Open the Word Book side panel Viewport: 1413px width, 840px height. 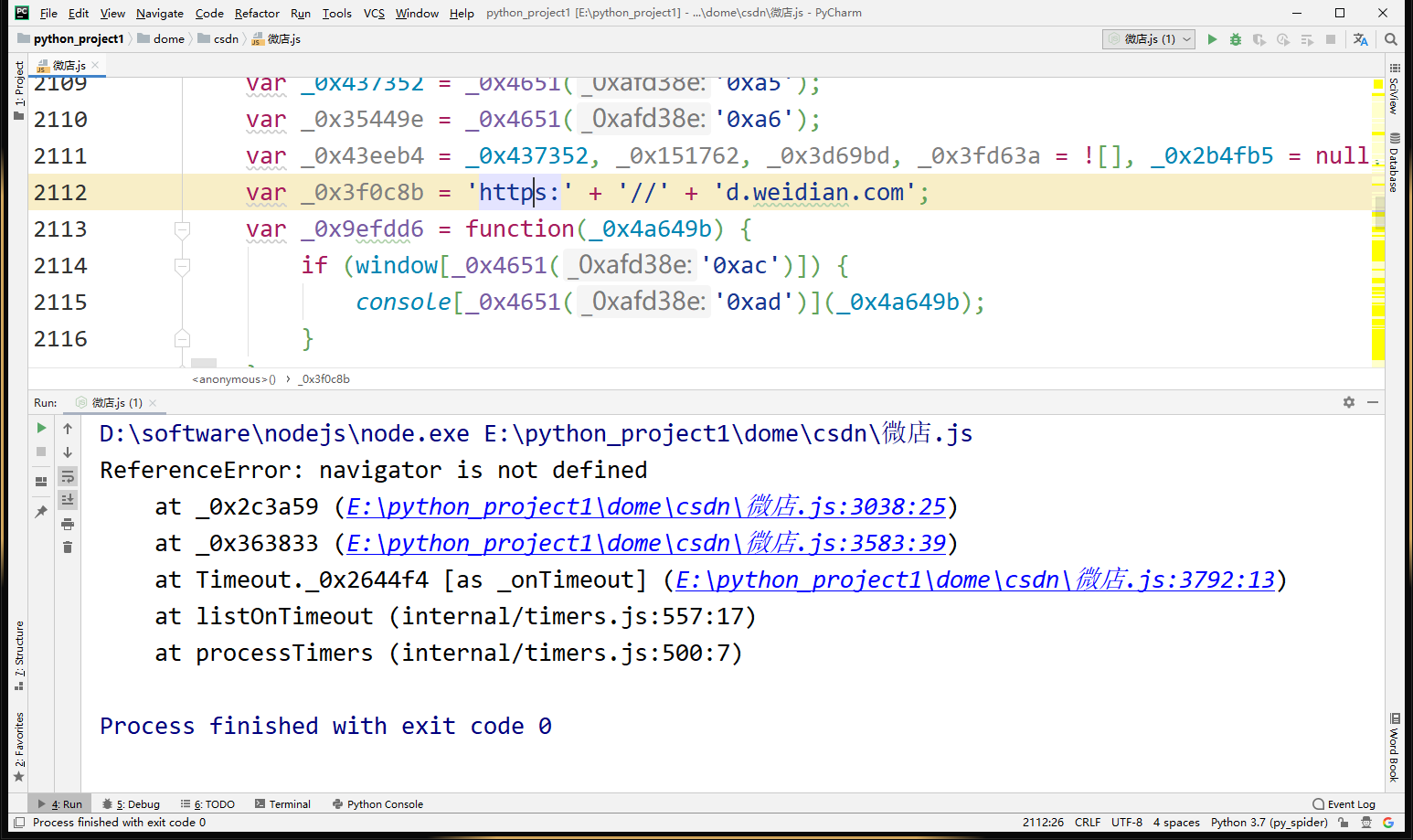(x=1394, y=748)
